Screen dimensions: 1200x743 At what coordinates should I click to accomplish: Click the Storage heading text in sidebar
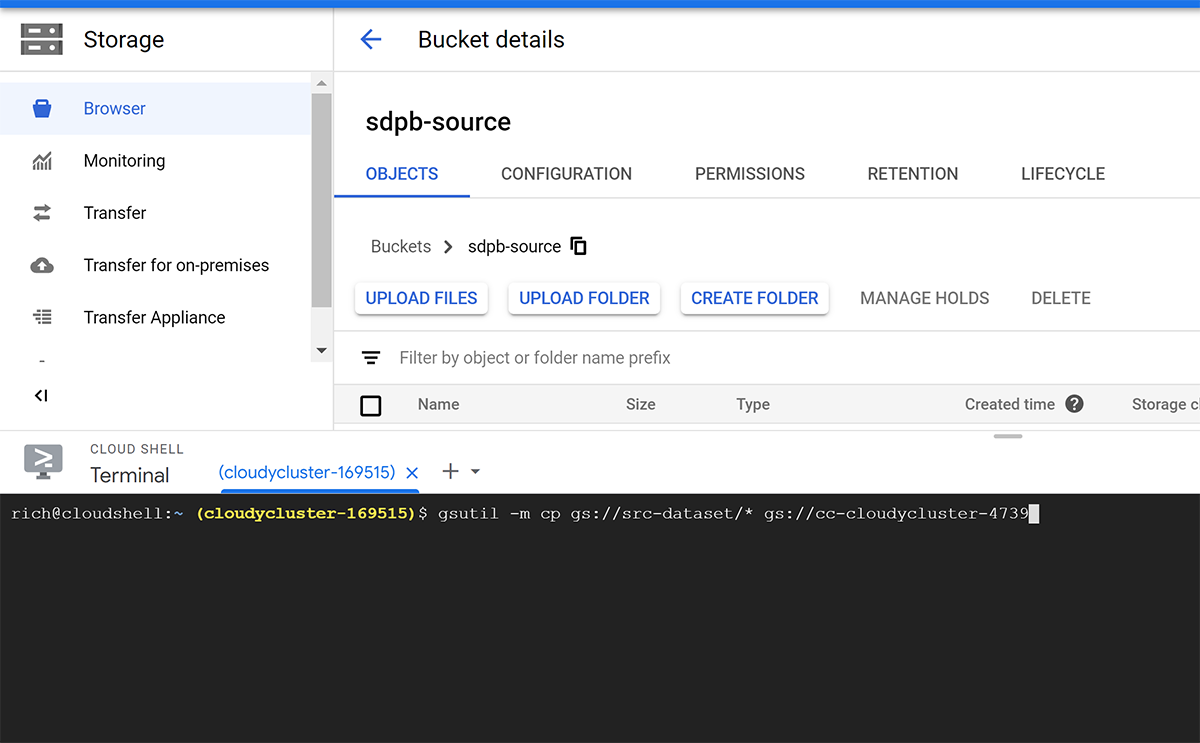[x=124, y=40]
